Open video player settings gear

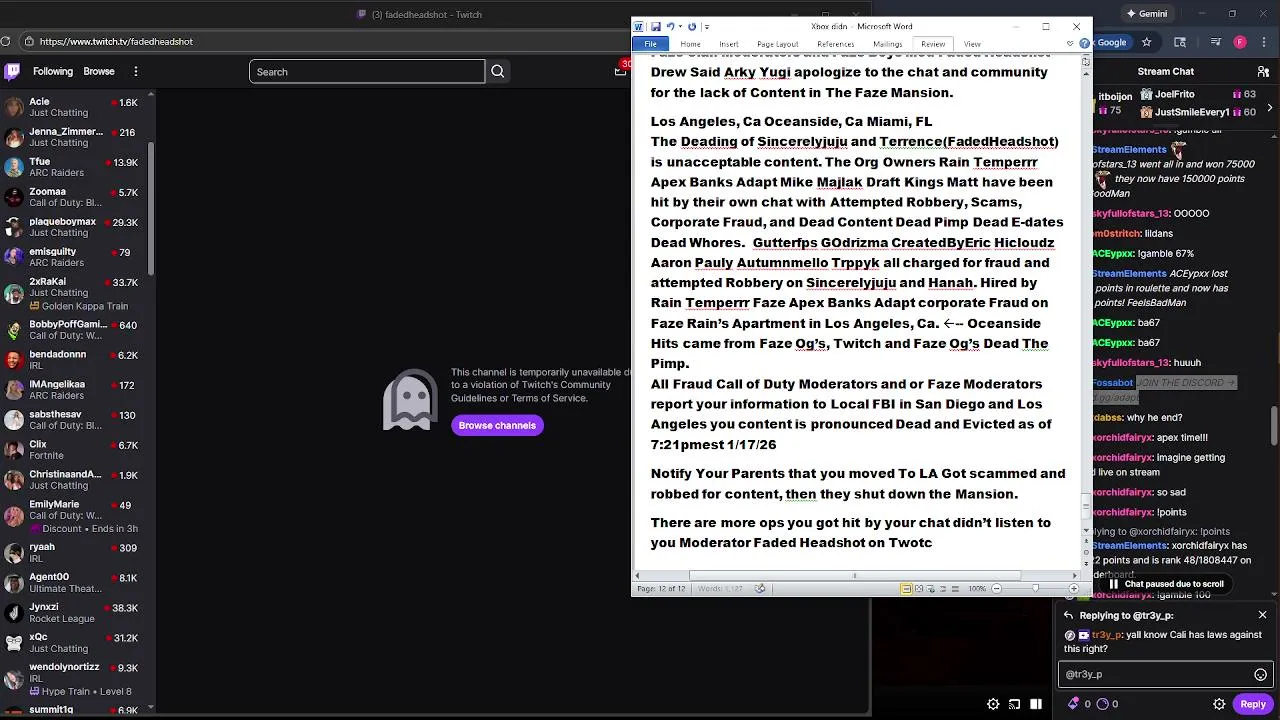click(x=993, y=704)
